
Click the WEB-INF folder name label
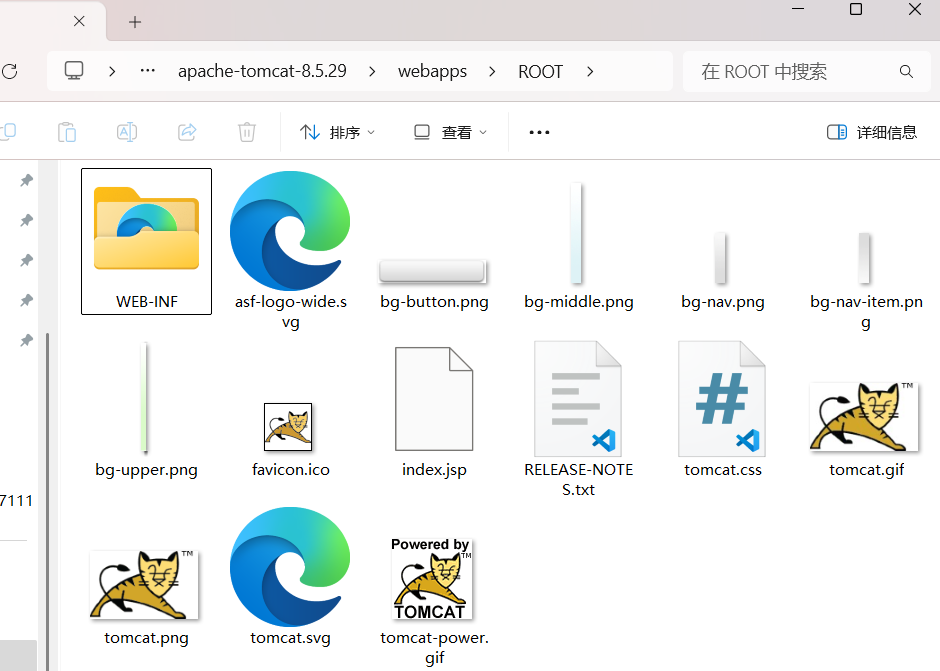(147, 302)
